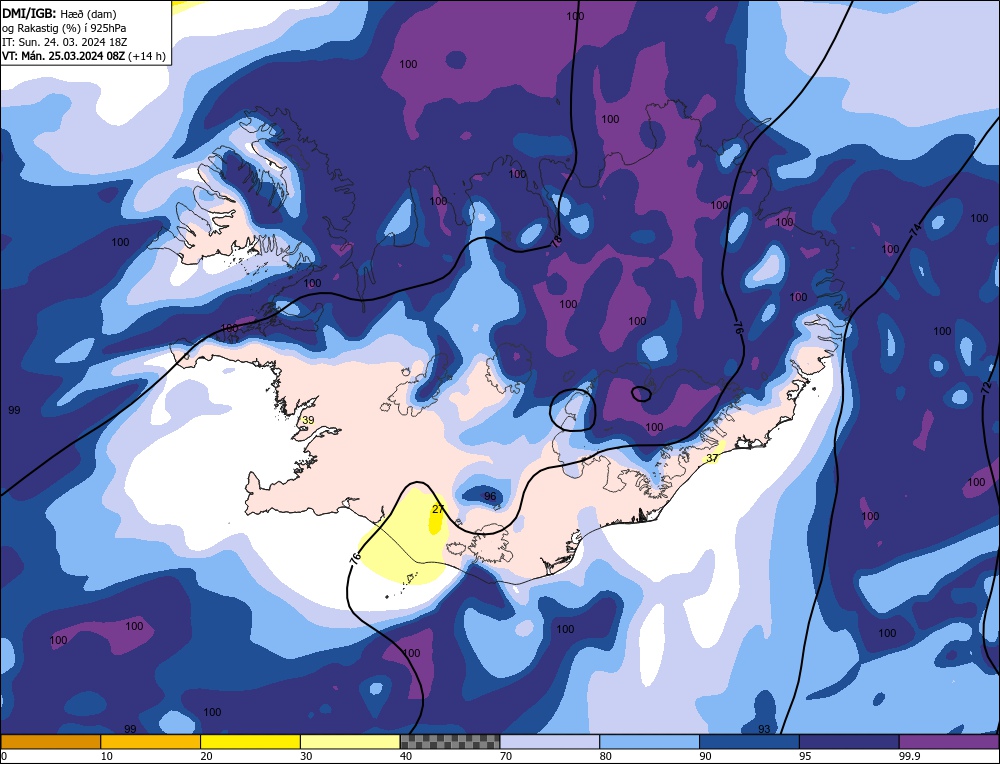Image resolution: width=1000 pixels, height=764 pixels.
Task: Click the 76 contour label beside the yellow area
Action: [x=355, y=557]
